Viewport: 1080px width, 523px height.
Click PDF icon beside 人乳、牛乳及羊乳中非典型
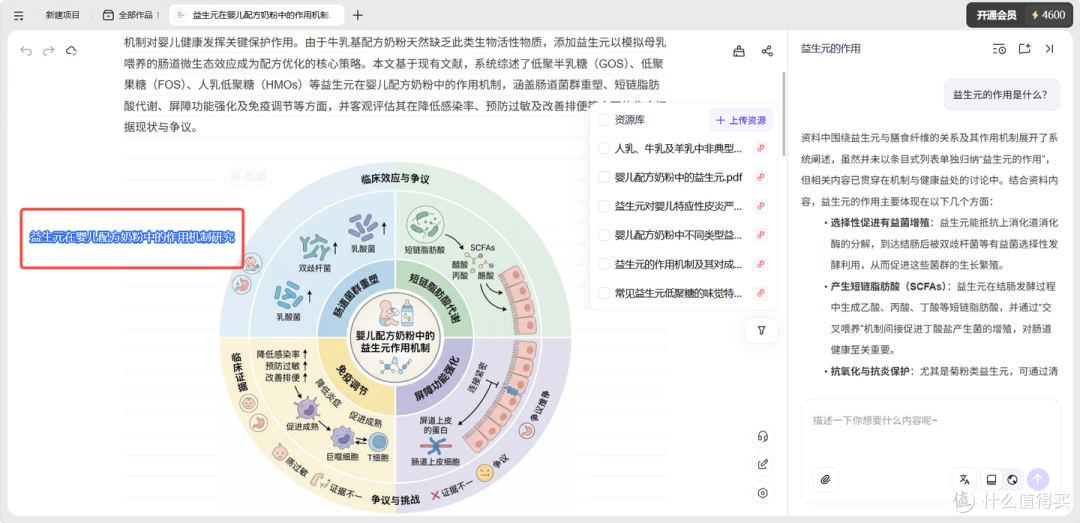[x=761, y=148]
